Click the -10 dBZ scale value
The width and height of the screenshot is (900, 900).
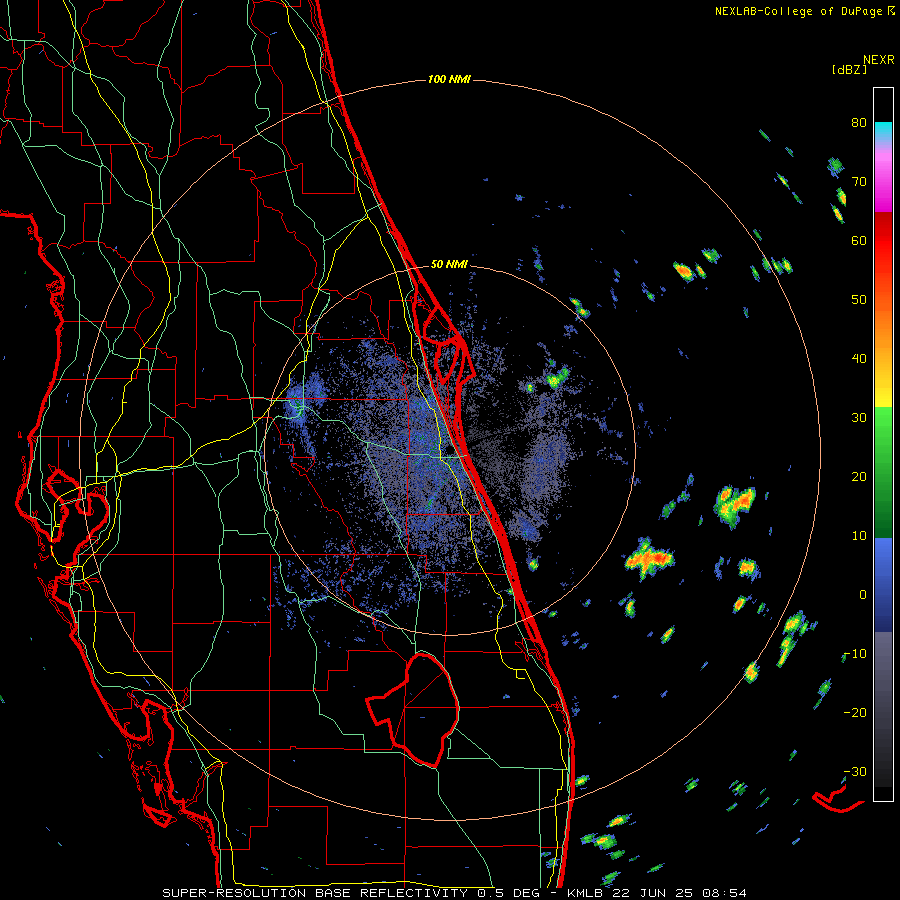(x=855, y=654)
